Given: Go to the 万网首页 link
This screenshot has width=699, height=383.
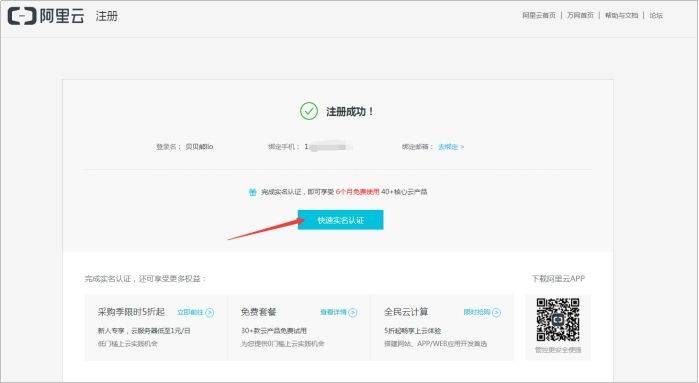Looking at the screenshot, I should (x=580, y=15).
